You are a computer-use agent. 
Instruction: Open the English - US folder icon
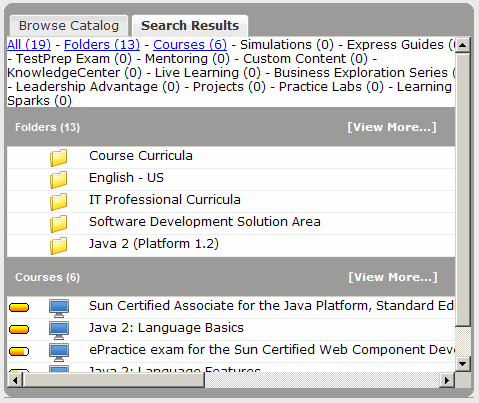point(59,179)
